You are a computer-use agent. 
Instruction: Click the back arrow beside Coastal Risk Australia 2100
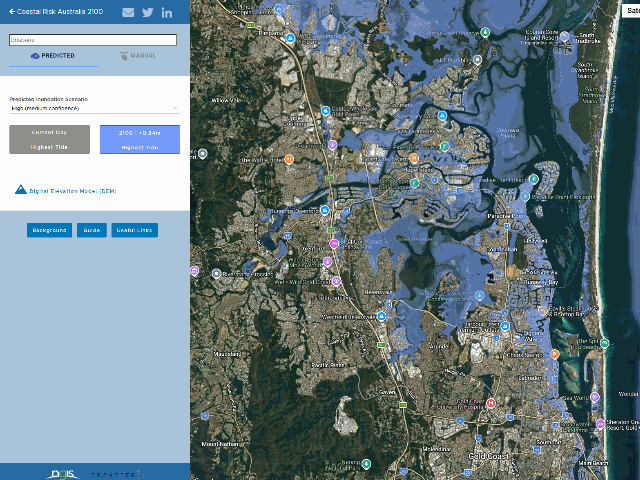(x=12, y=11)
